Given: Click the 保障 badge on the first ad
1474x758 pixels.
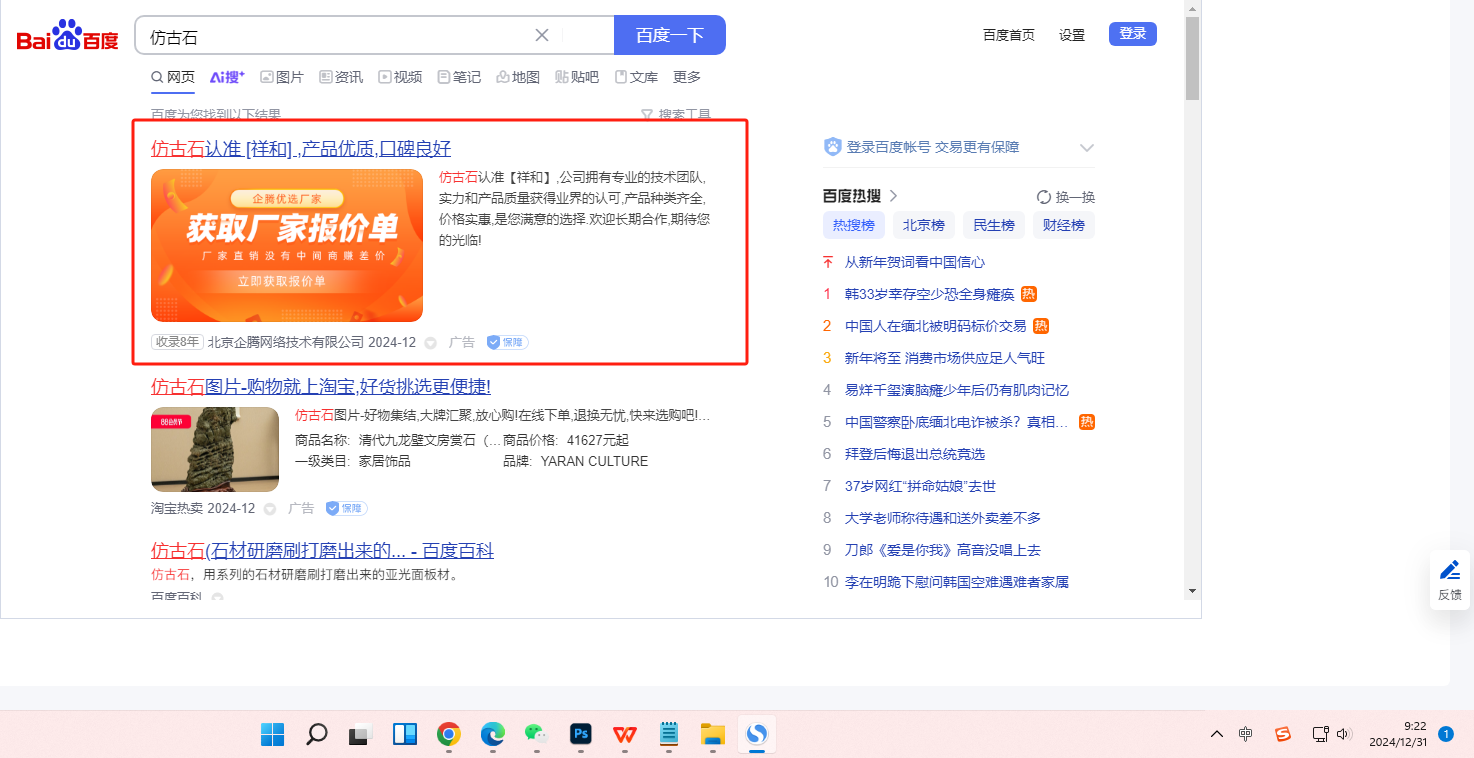Looking at the screenshot, I should click(507, 342).
